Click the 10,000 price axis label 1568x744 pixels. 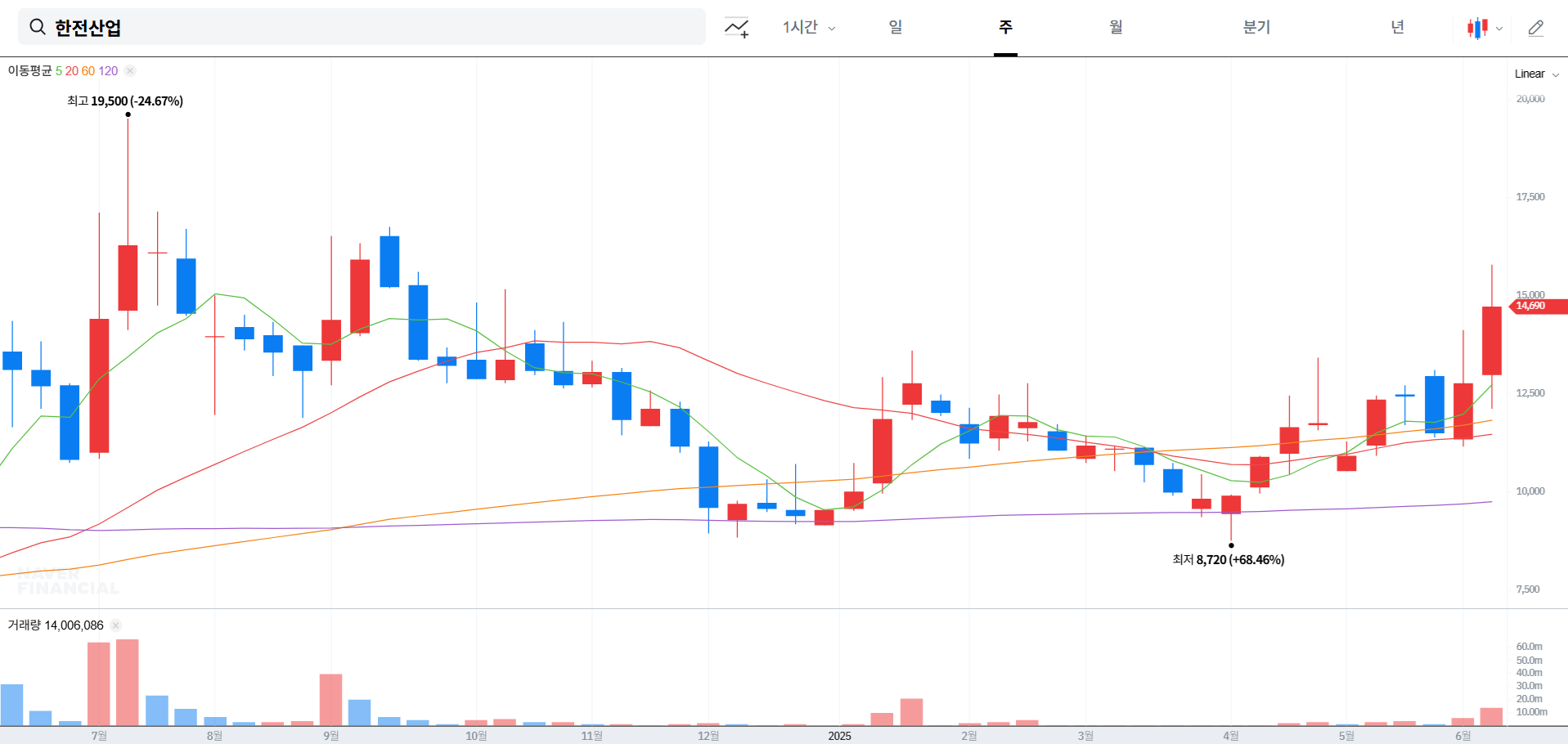click(1530, 491)
